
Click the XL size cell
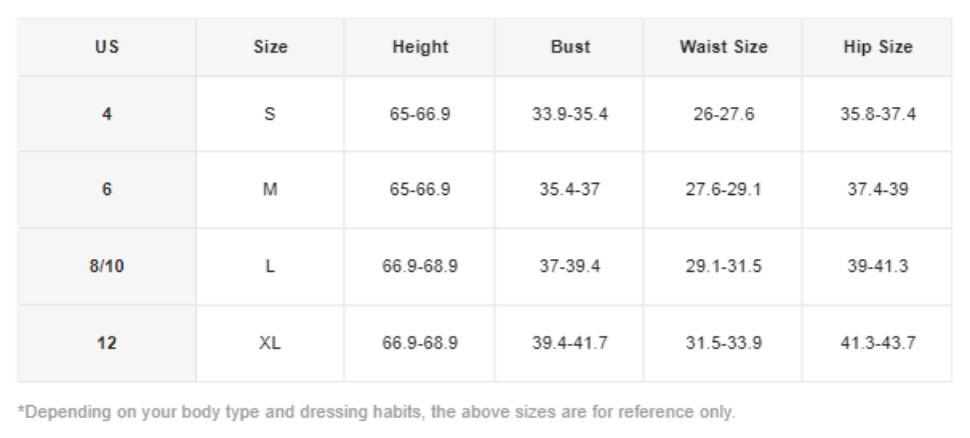(x=270, y=343)
